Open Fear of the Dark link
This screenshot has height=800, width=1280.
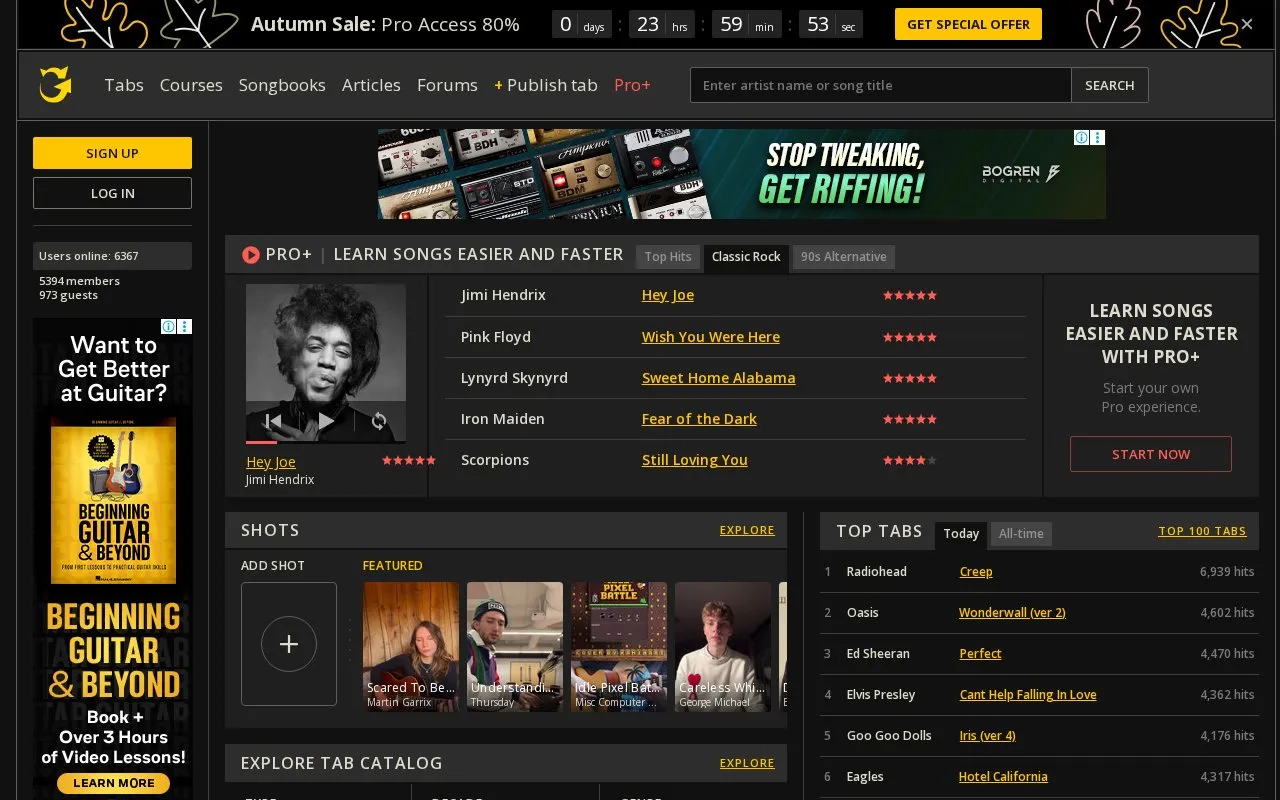(x=699, y=419)
